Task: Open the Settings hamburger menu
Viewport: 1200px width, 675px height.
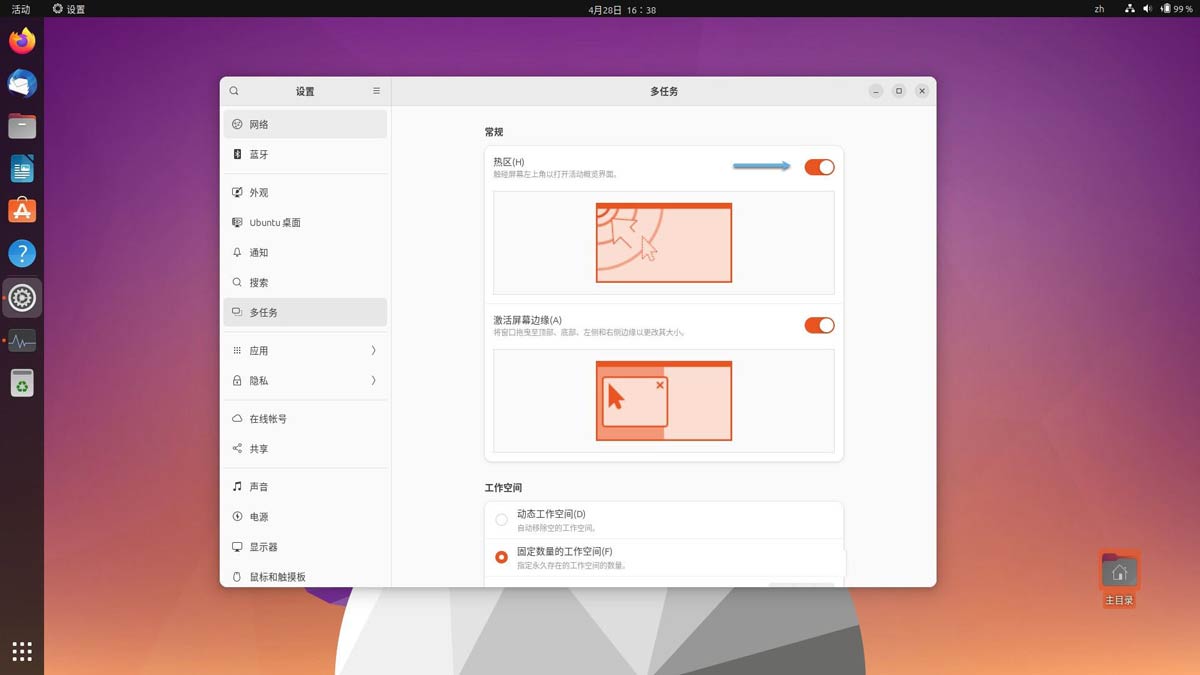Action: pos(376,91)
